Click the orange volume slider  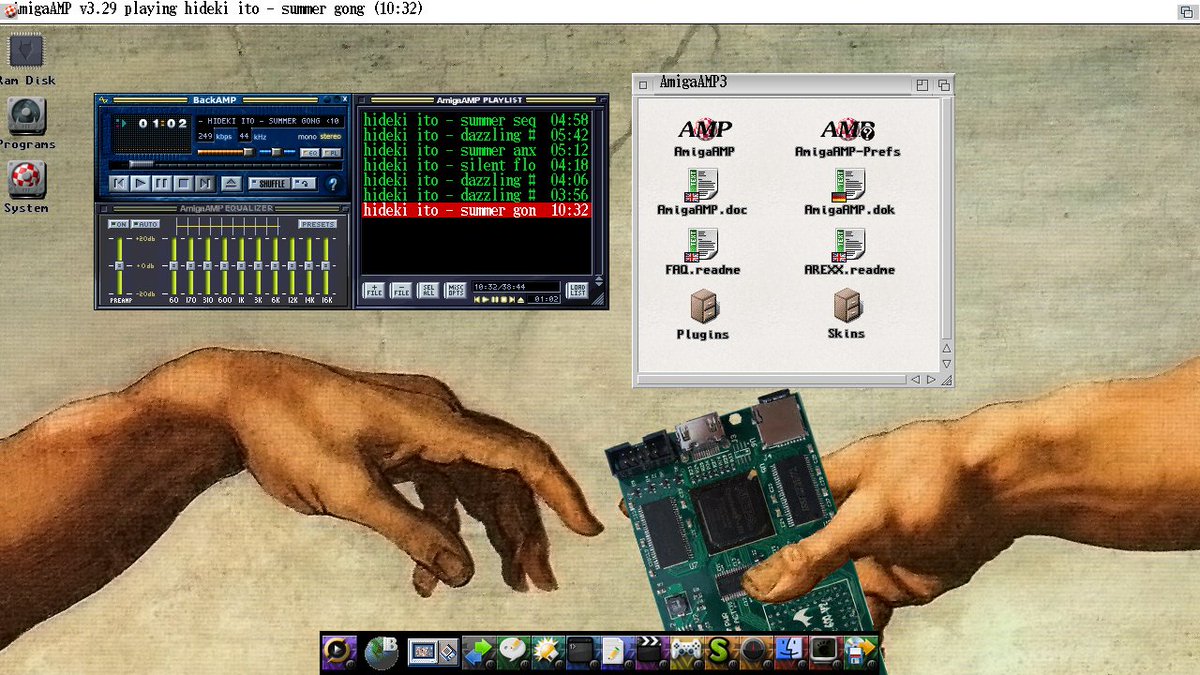[226, 152]
